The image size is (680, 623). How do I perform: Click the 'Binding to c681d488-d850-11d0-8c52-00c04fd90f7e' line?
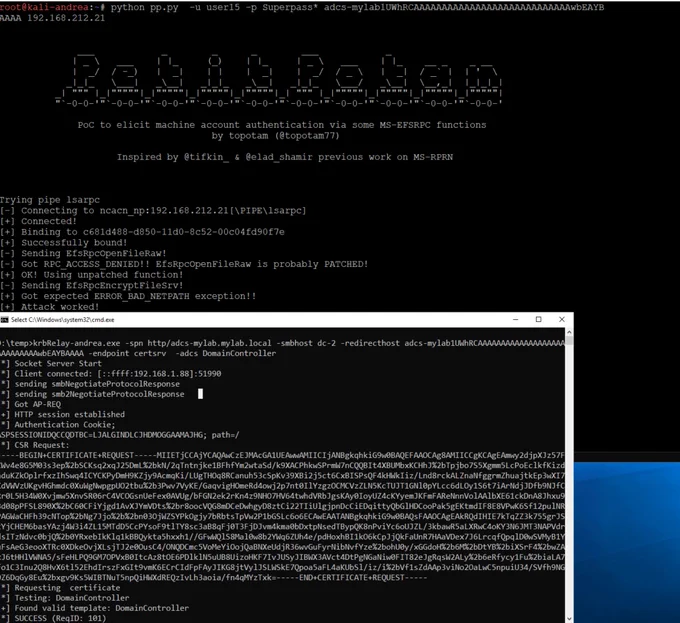(x=142, y=232)
